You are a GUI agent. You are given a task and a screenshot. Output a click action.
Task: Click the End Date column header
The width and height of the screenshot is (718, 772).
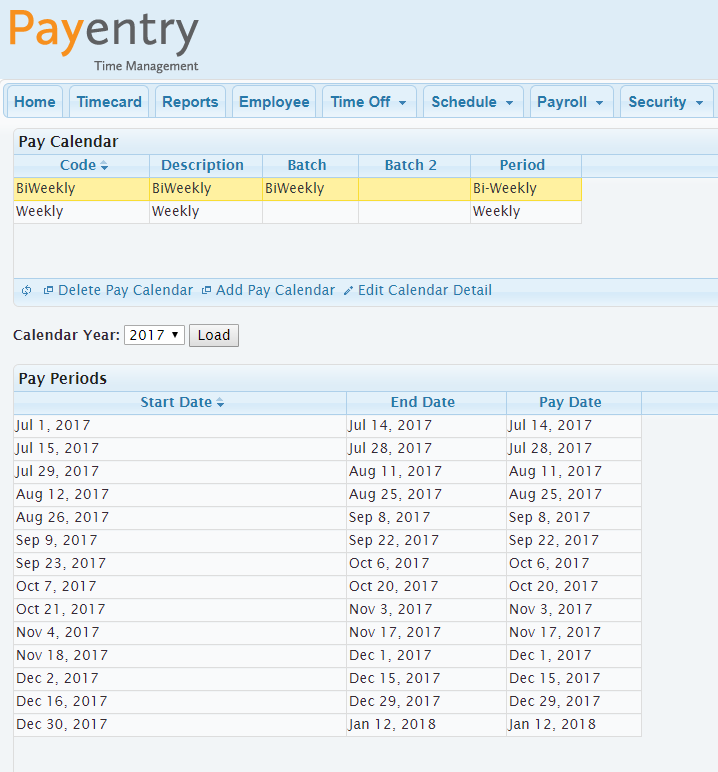pos(423,402)
